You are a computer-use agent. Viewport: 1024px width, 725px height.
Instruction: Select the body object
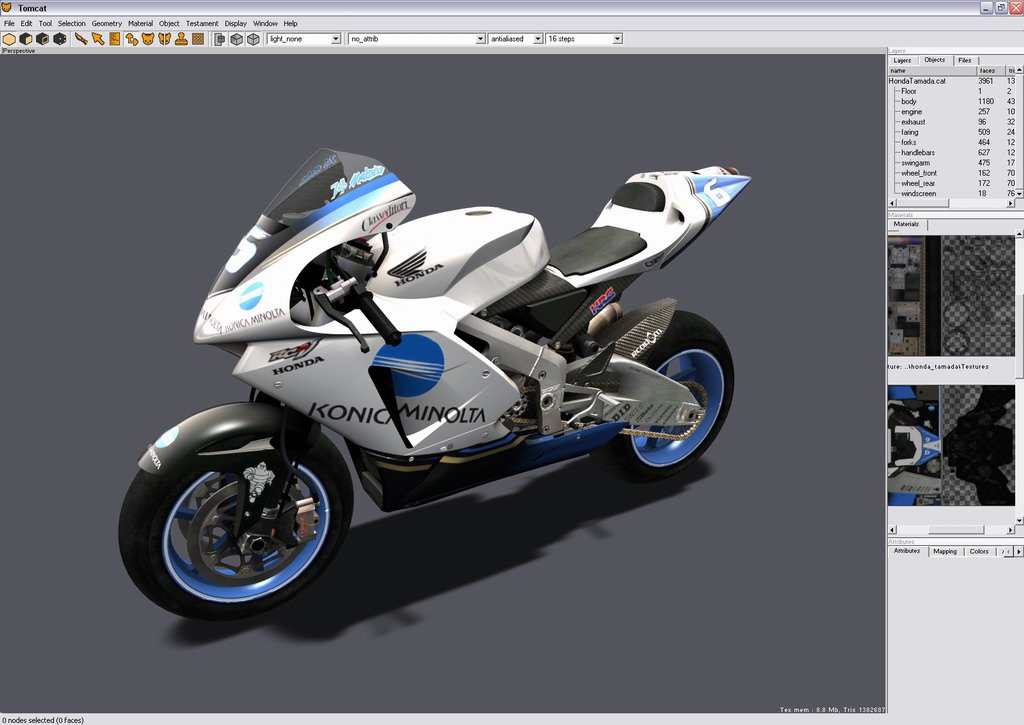point(909,102)
